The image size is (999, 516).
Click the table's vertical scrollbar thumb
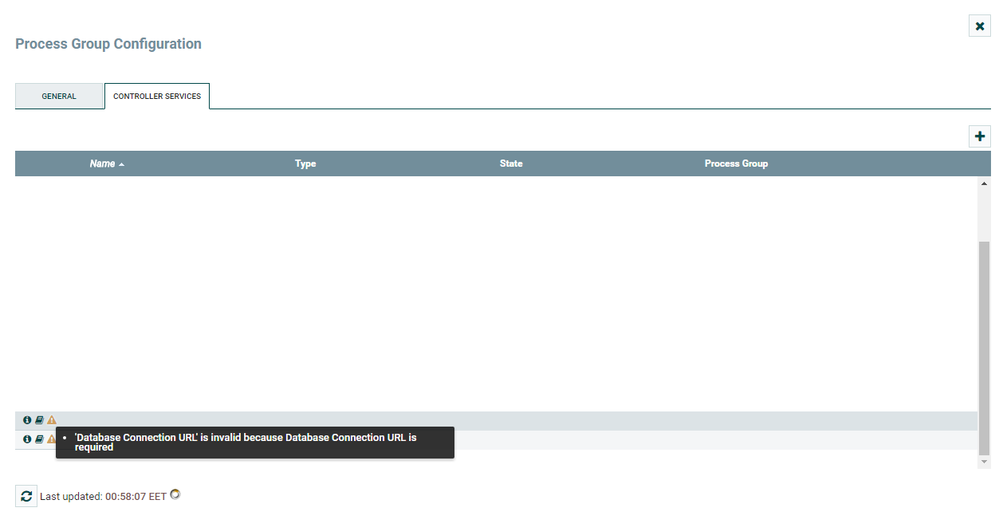(984, 348)
